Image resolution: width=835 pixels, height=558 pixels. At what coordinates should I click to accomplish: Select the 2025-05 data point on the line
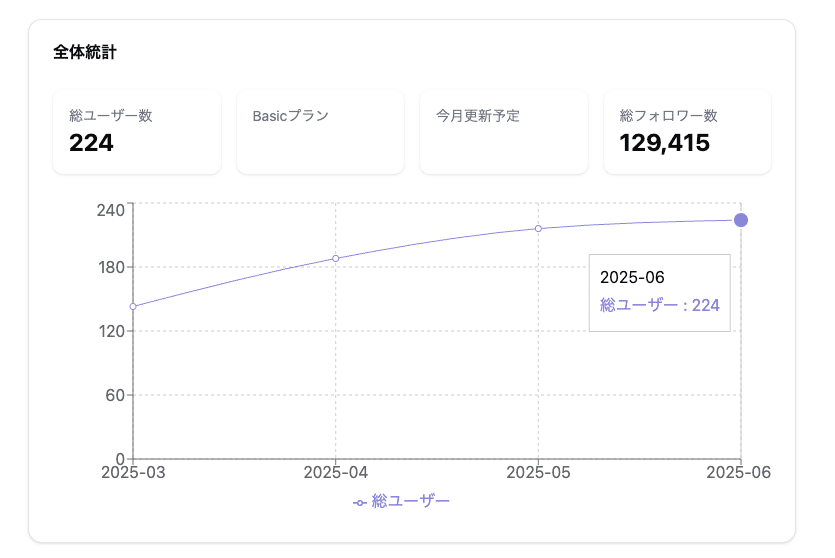tap(538, 229)
